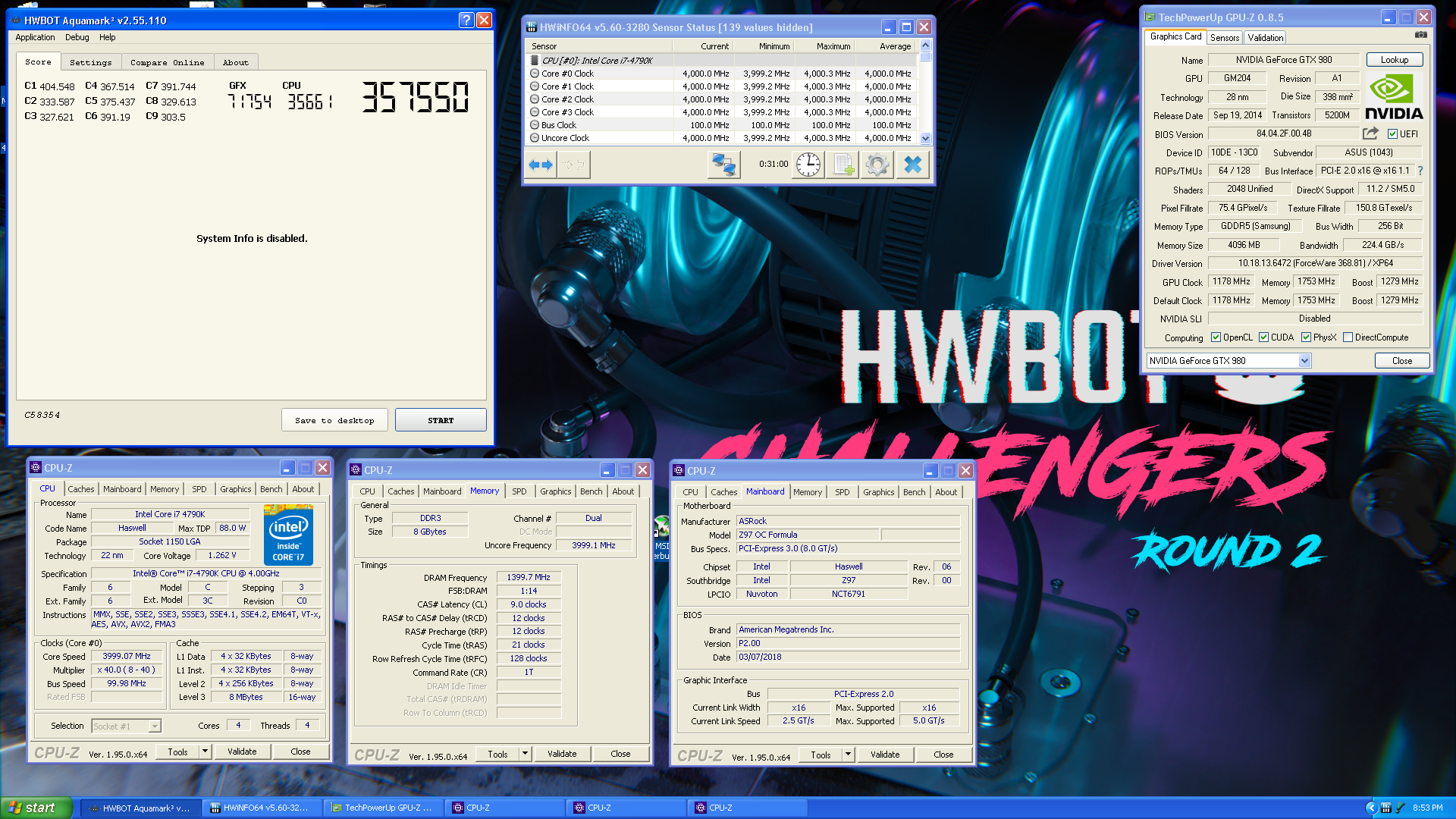This screenshot has height=819, width=1456.
Task: Click Core #0 Clock sensor icon in HWiNFO
Action: tap(535, 74)
